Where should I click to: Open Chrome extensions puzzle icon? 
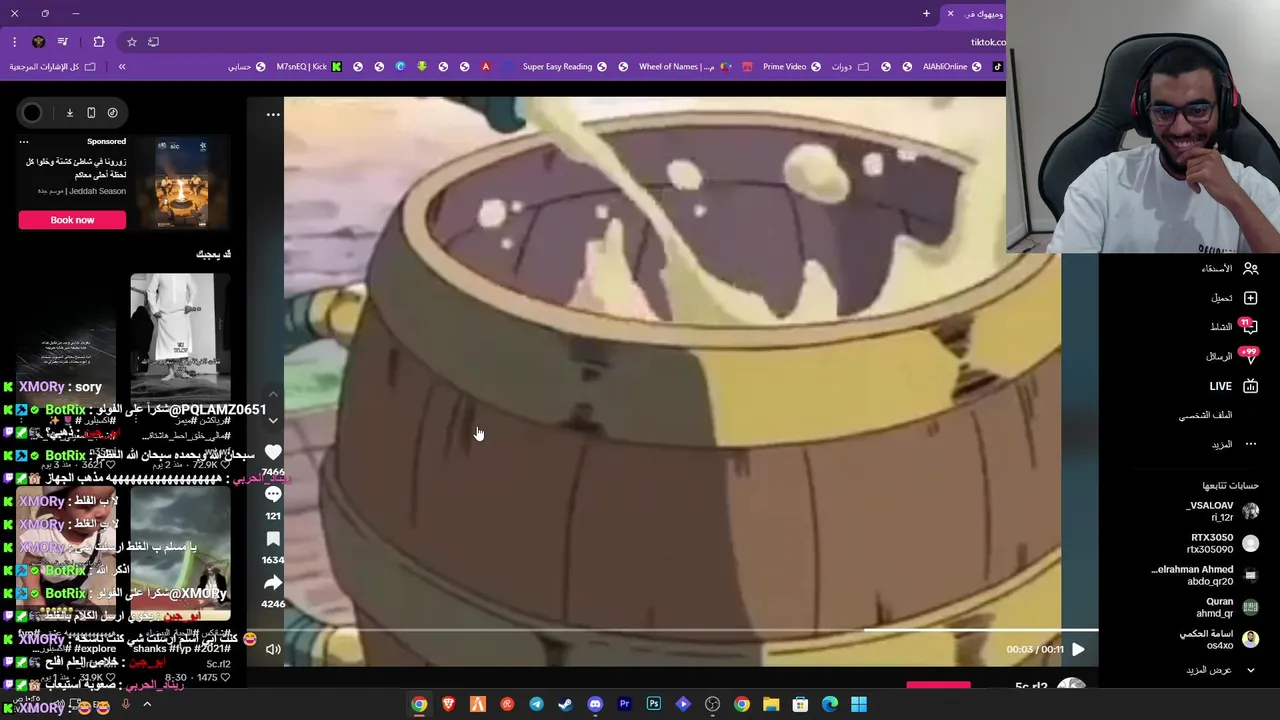coord(98,42)
